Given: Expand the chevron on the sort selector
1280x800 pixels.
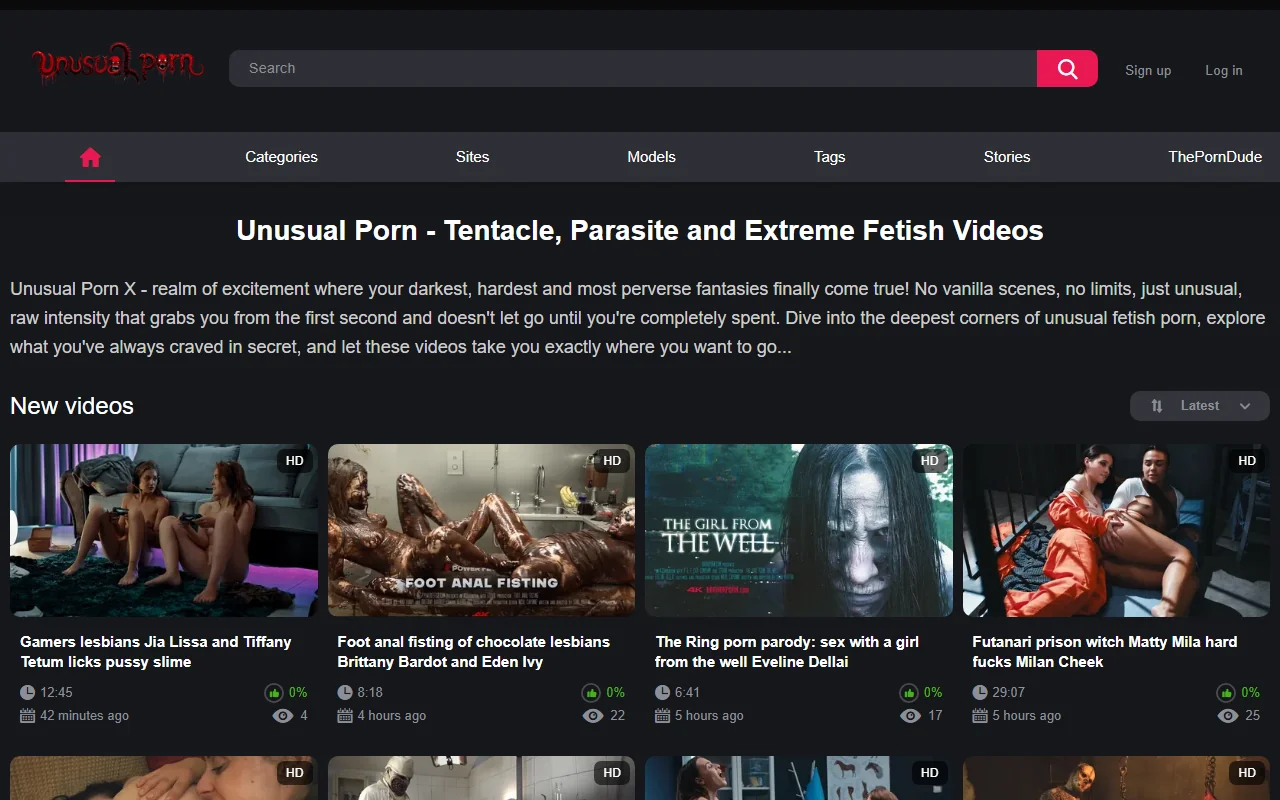Looking at the screenshot, I should coord(1245,406).
